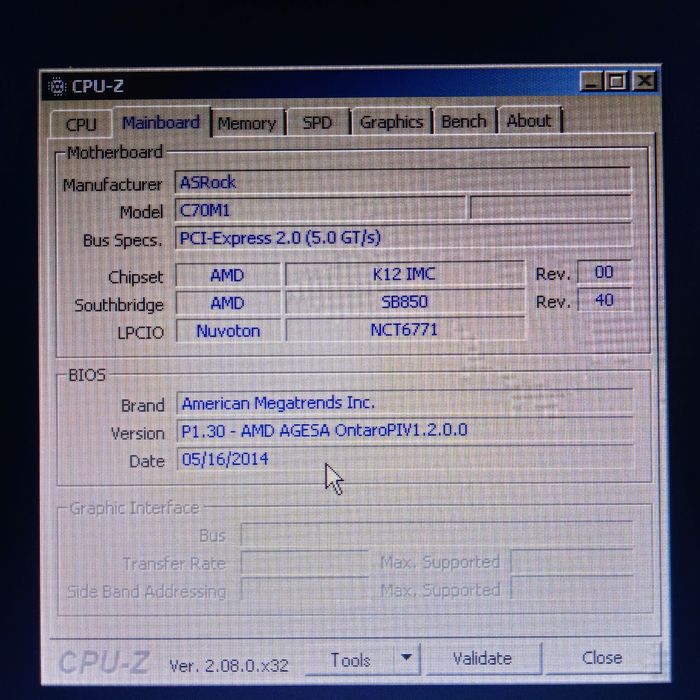Select the Mainboard tab
Image resolution: width=700 pixels, height=700 pixels.
tap(161, 122)
